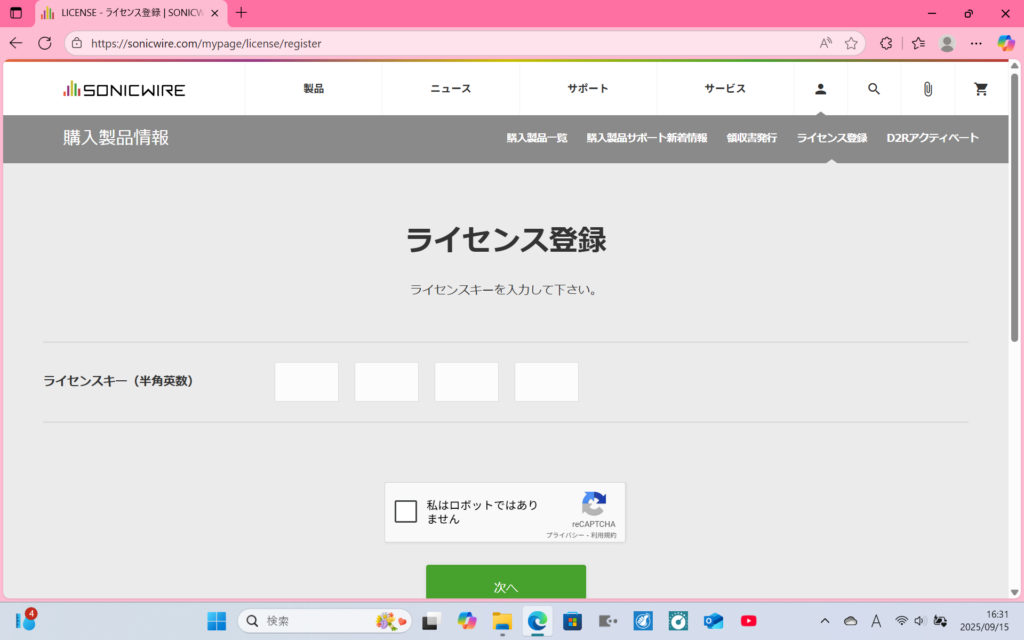Screen dimensions: 1024x640
Task: Add page to favorites star icon
Action: point(851,43)
